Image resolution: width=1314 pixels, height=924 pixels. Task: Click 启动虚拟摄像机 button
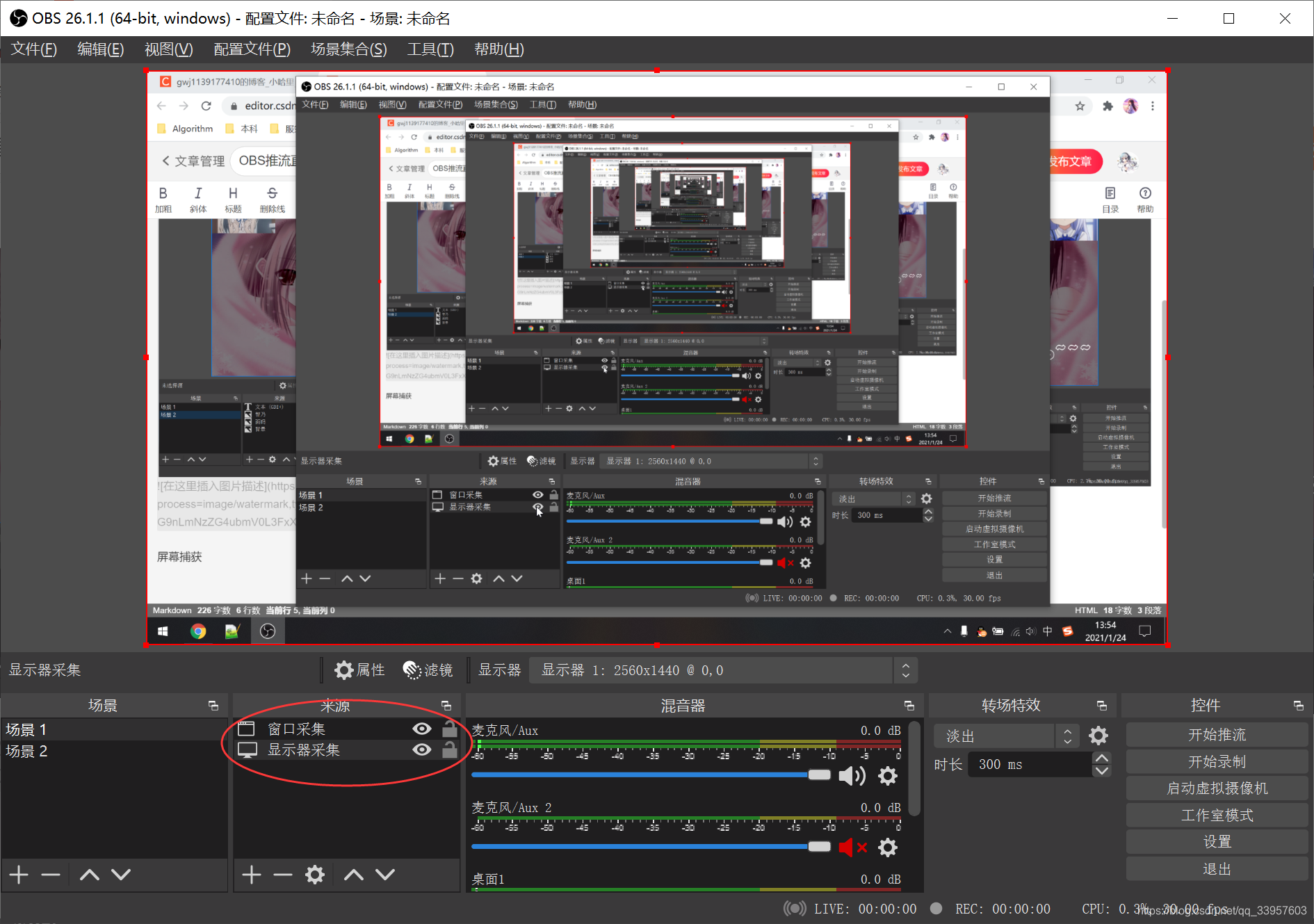pos(1217,788)
